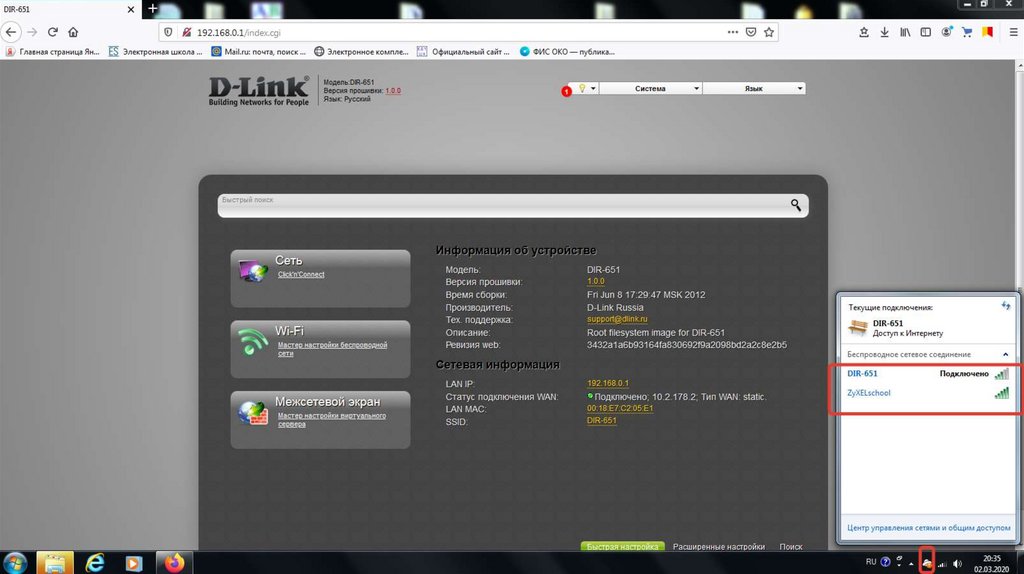
Task: Open the Firefox account icon
Action: [x=946, y=32]
